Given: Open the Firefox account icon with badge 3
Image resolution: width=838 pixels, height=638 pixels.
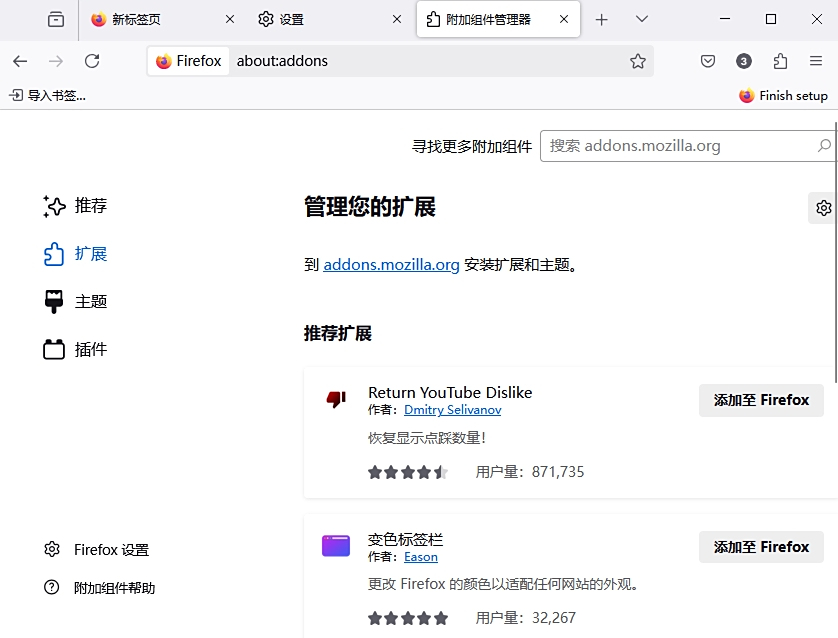Looking at the screenshot, I should coord(743,60).
